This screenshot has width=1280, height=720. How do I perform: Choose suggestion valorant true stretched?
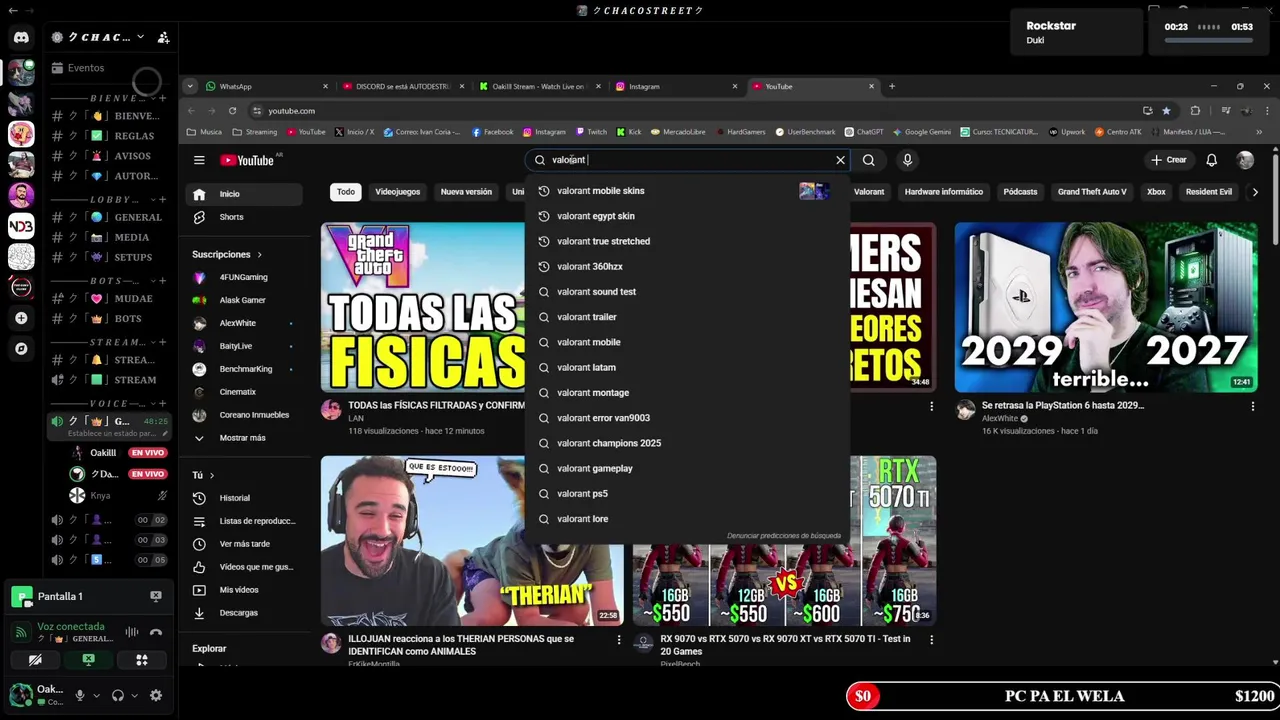tap(688, 241)
